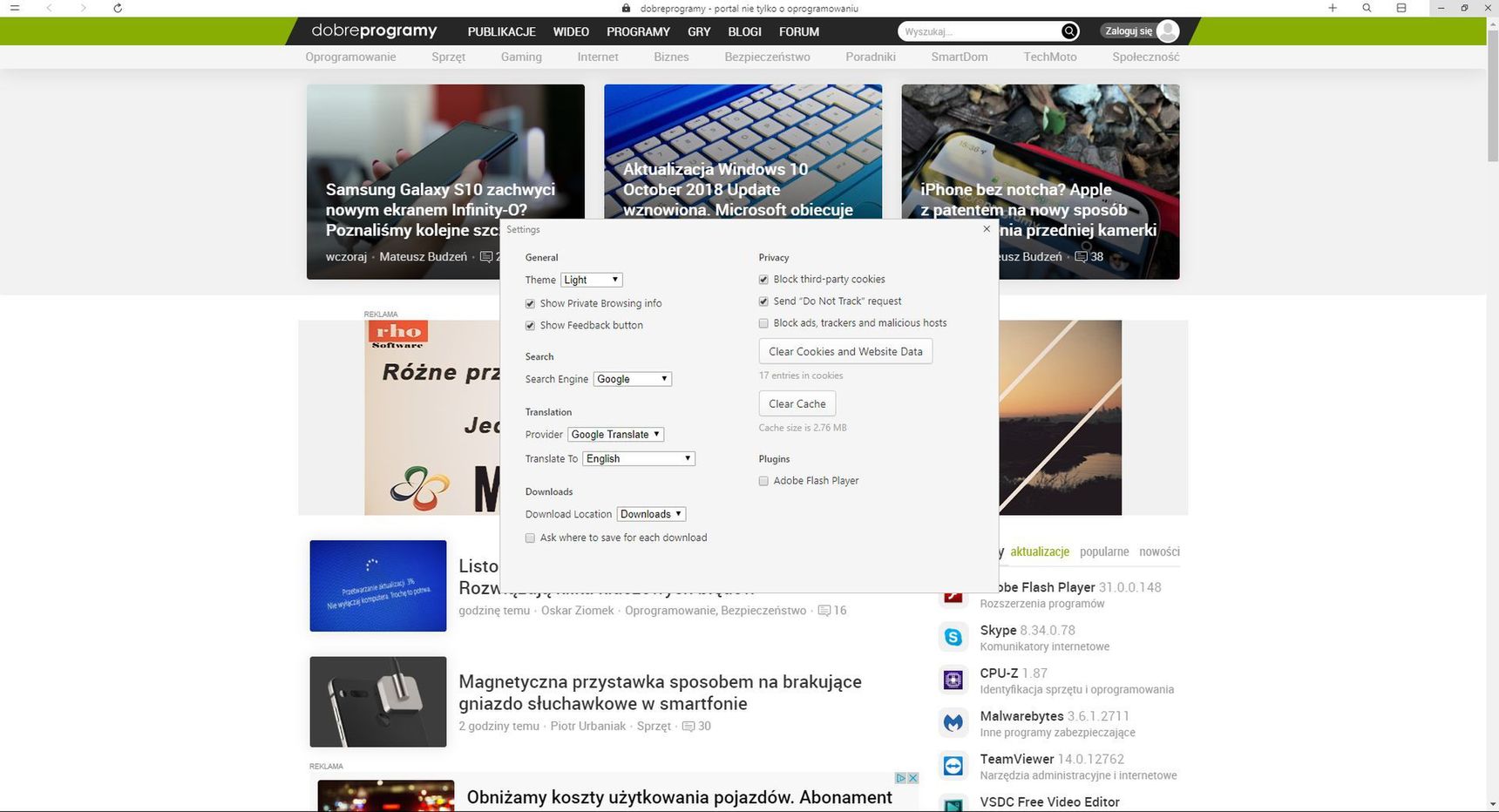Click the site search input field

pyautogui.click(x=978, y=31)
